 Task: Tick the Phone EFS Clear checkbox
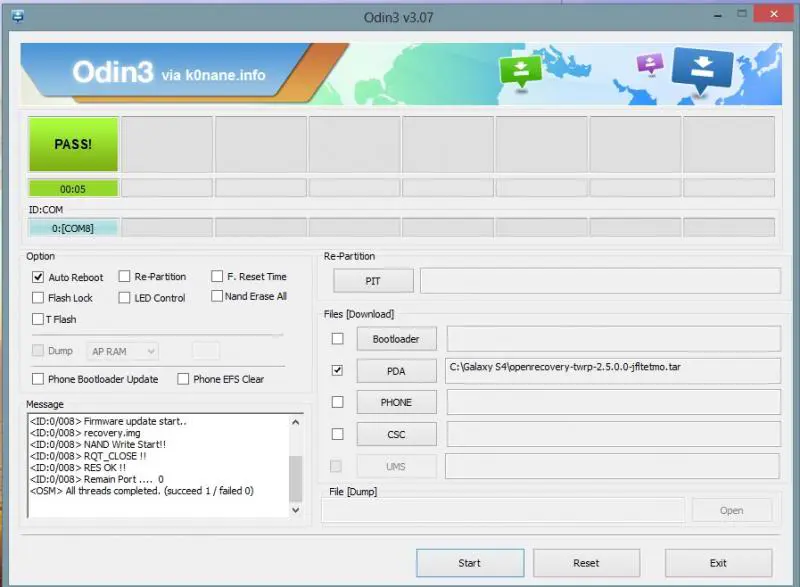(x=183, y=379)
